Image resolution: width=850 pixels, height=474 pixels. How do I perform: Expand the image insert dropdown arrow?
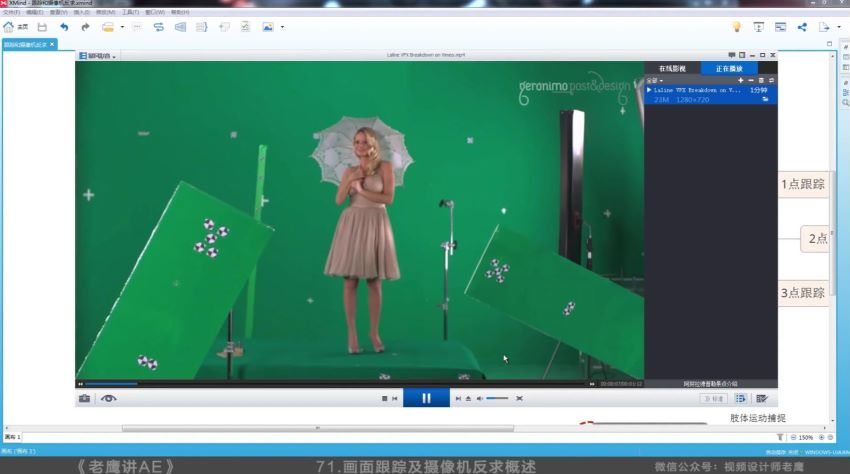tap(282, 27)
